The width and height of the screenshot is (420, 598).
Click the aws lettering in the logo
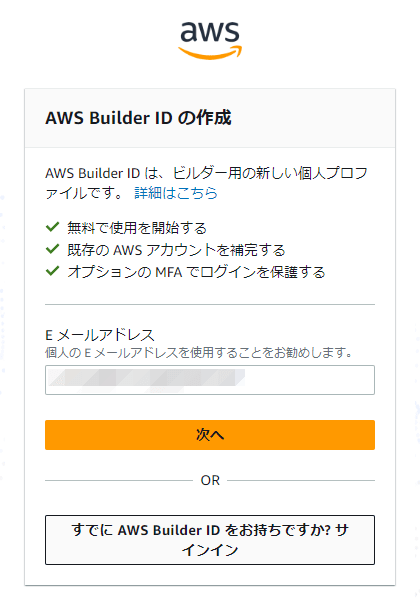tap(210, 32)
